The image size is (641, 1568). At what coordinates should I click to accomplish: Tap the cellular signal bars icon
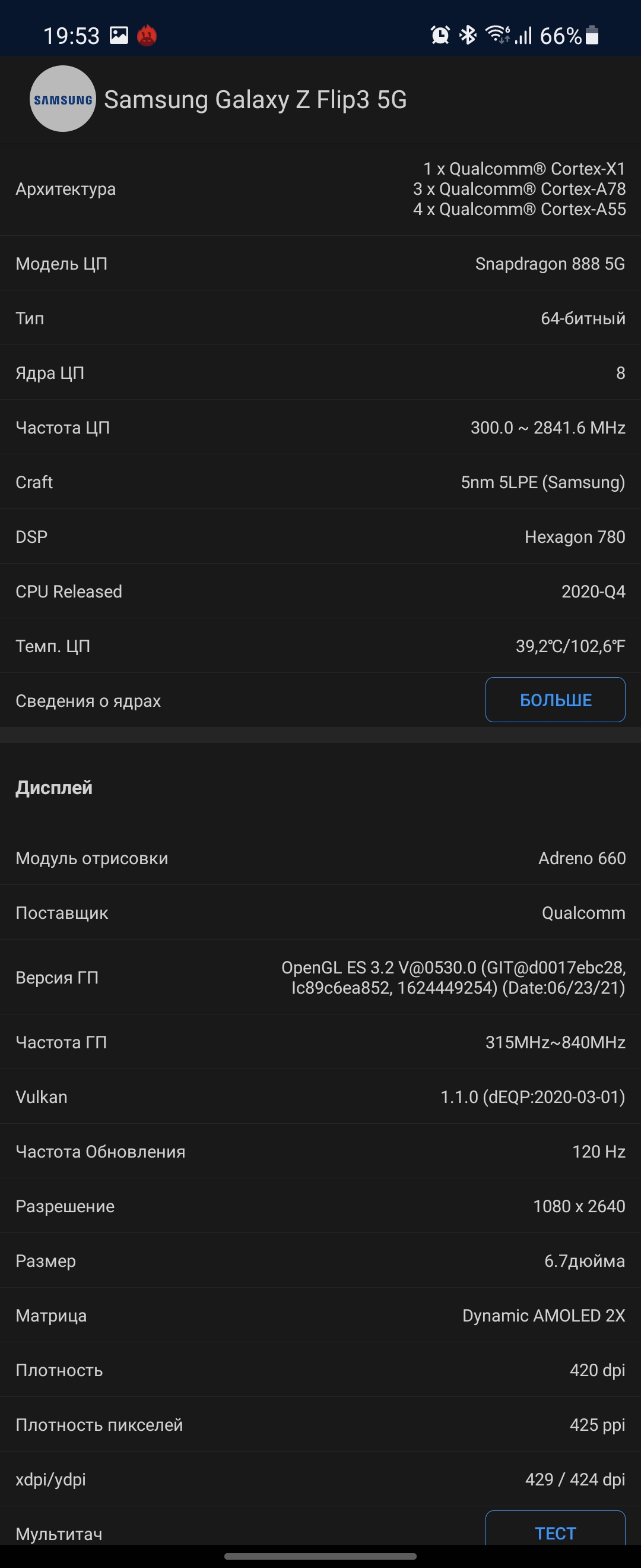(523, 35)
